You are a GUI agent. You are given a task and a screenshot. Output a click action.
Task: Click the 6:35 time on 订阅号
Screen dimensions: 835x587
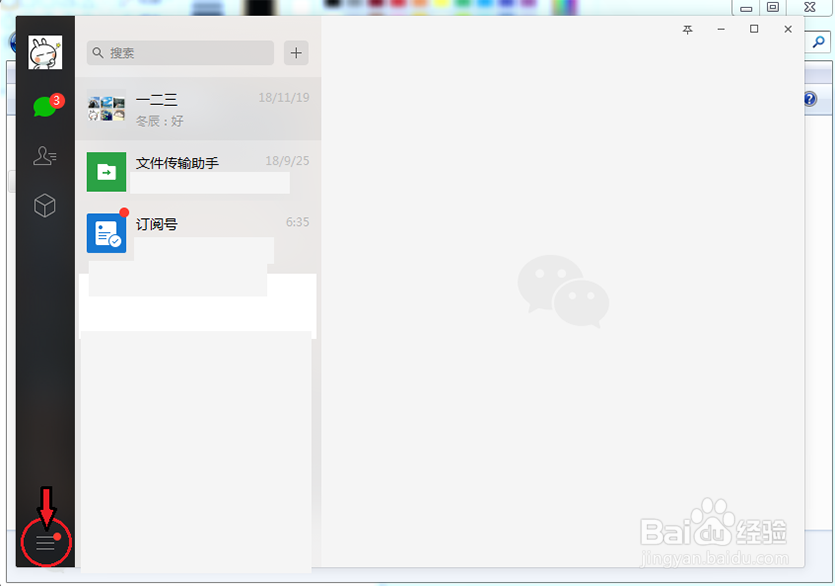click(297, 222)
